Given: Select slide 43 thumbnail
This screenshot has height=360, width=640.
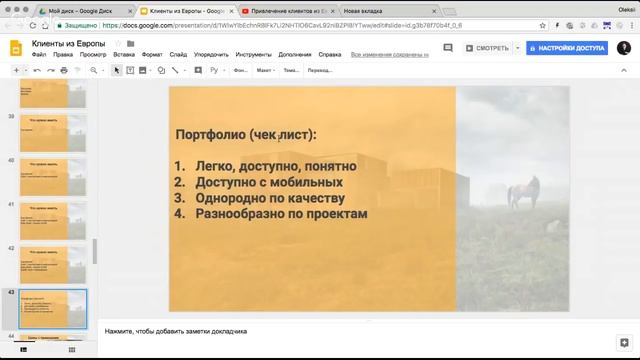Looking at the screenshot, I should 53,309.
